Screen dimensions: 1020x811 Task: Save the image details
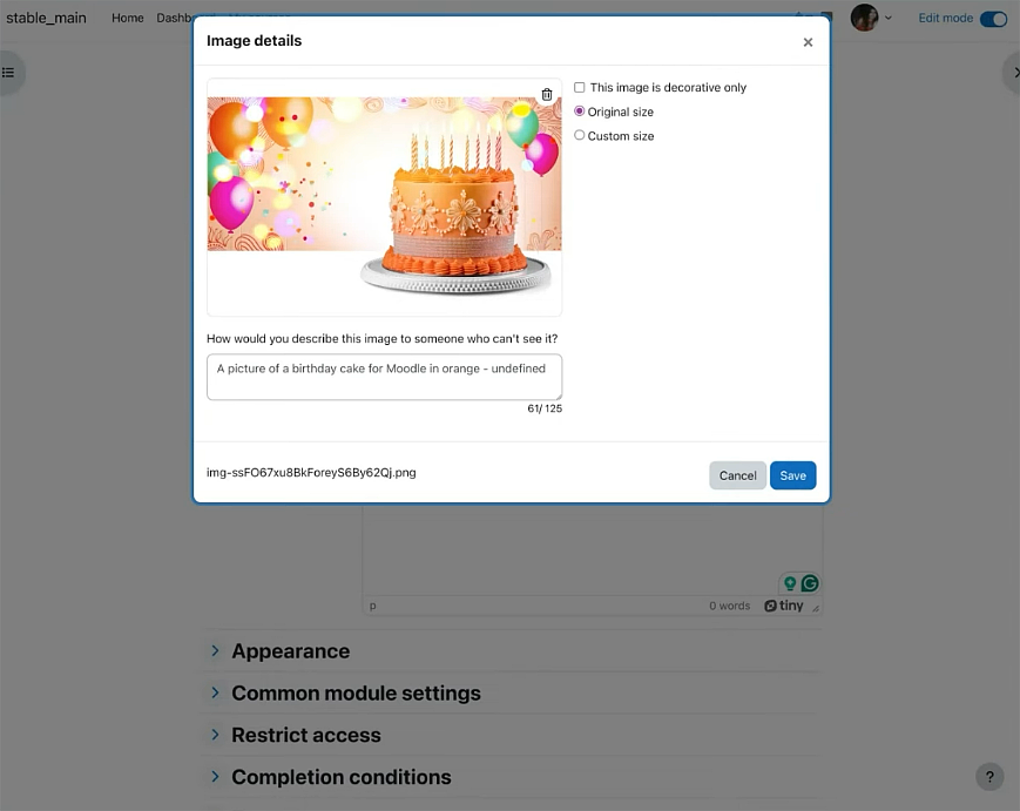(793, 475)
